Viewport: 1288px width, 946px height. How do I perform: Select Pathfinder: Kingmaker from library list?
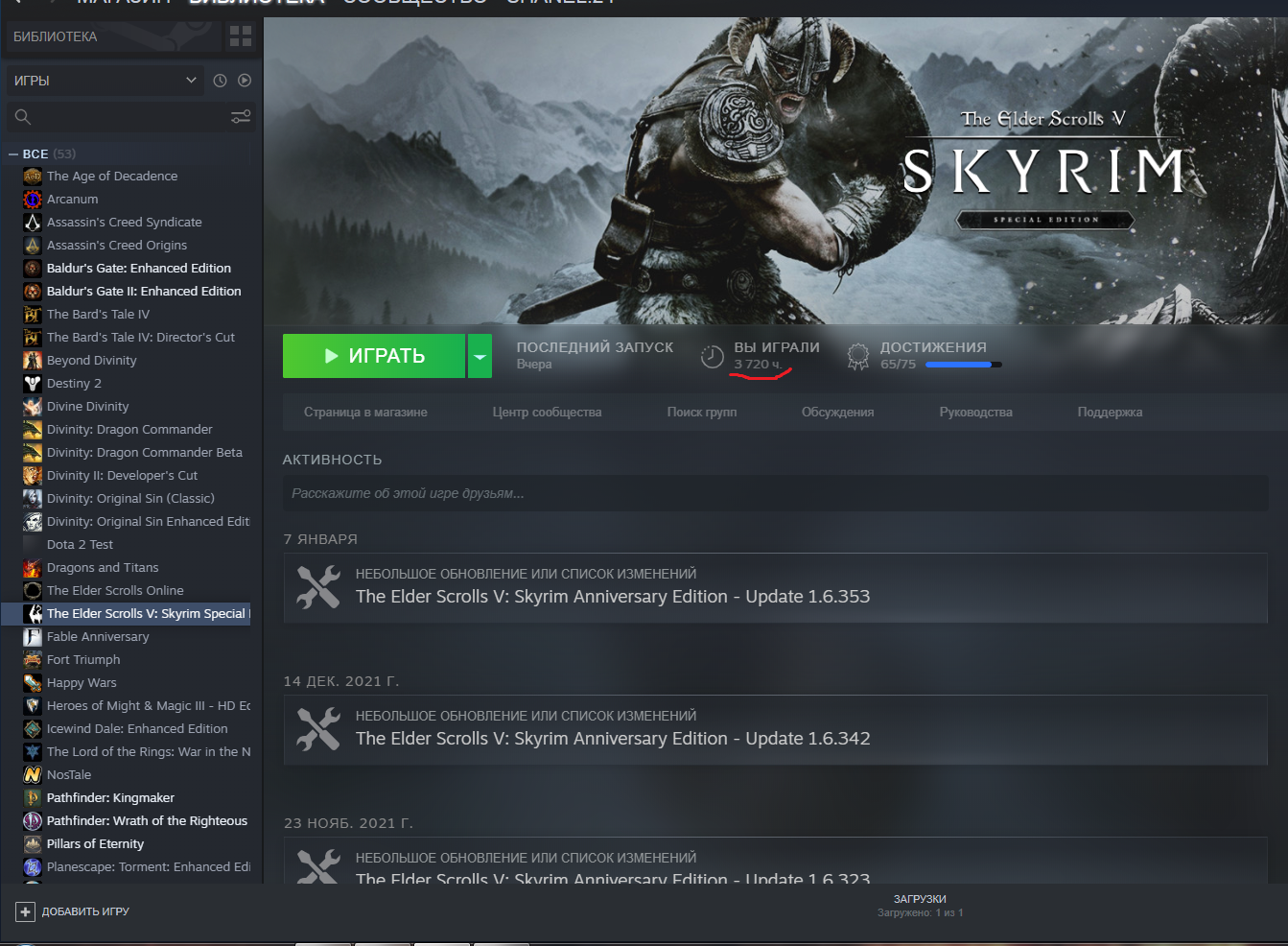click(110, 798)
